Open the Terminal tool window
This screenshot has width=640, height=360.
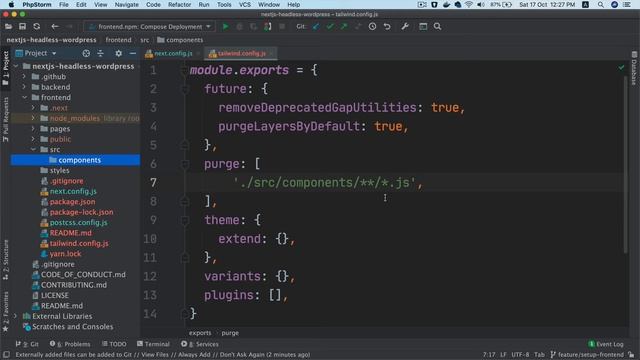[153, 344]
